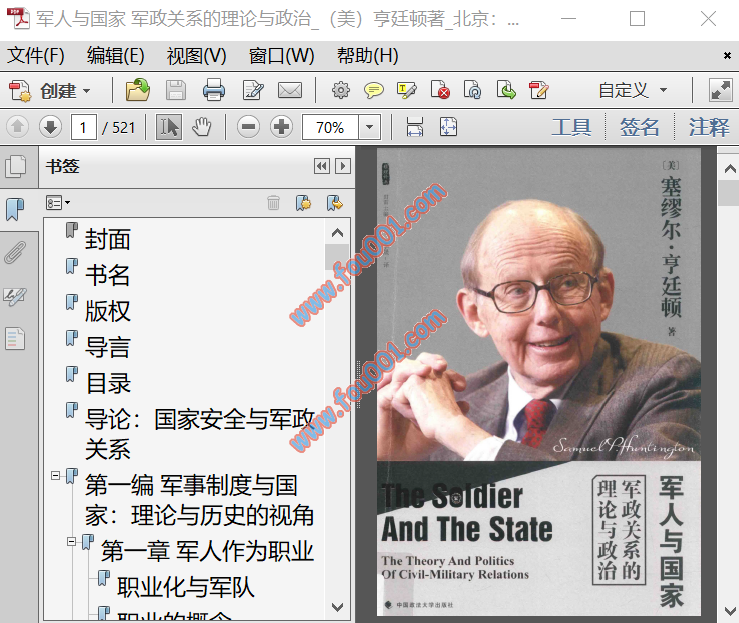
Task: Show Attachments paperclip panel
Action: (16, 253)
